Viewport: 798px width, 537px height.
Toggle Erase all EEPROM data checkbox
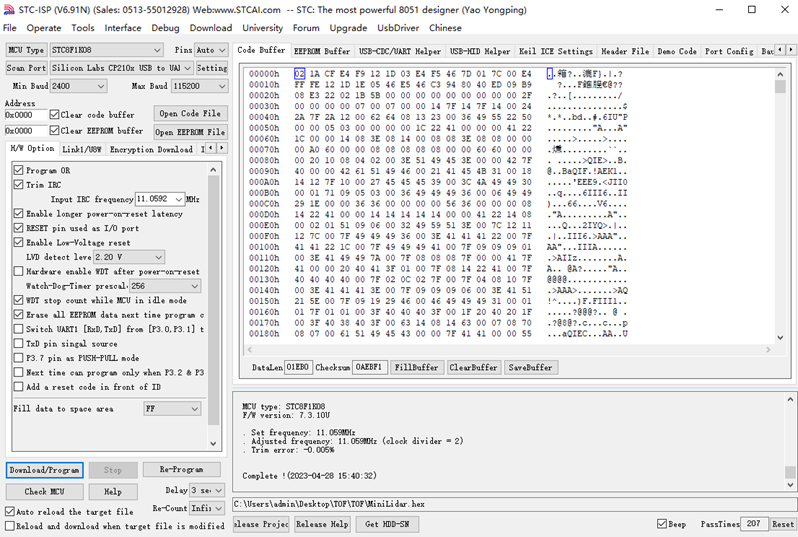(x=19, y=315)
